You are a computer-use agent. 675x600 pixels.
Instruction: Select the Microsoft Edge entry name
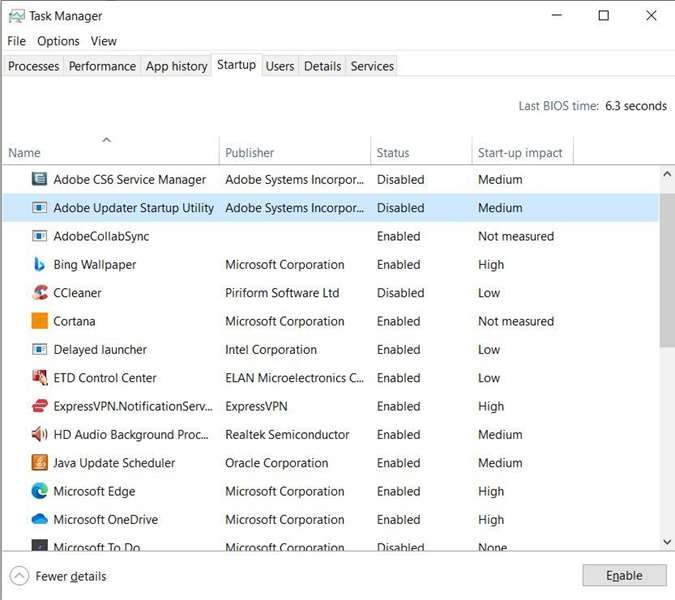click(94, 492)
